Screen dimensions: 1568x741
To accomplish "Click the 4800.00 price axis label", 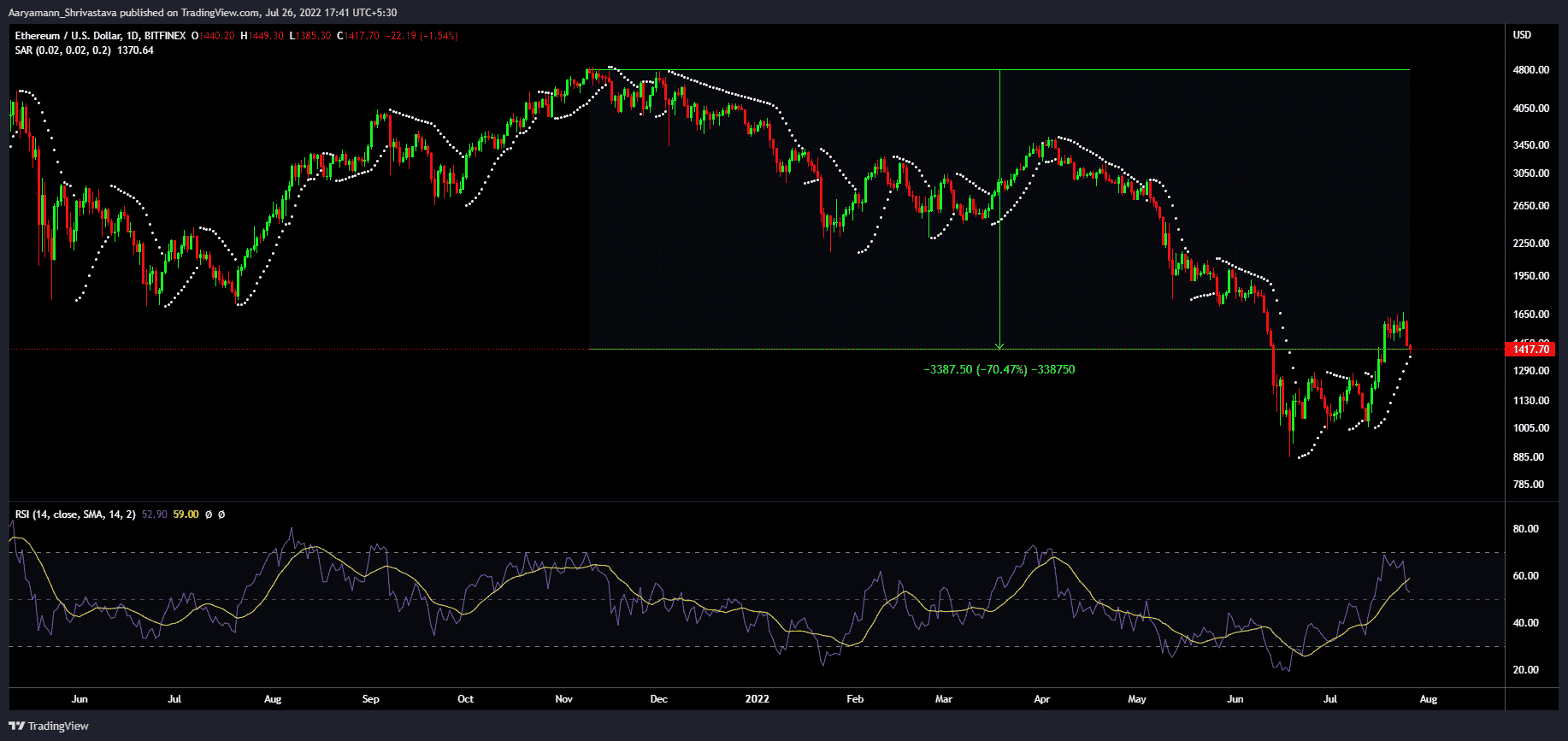I will click(1530, 70).
